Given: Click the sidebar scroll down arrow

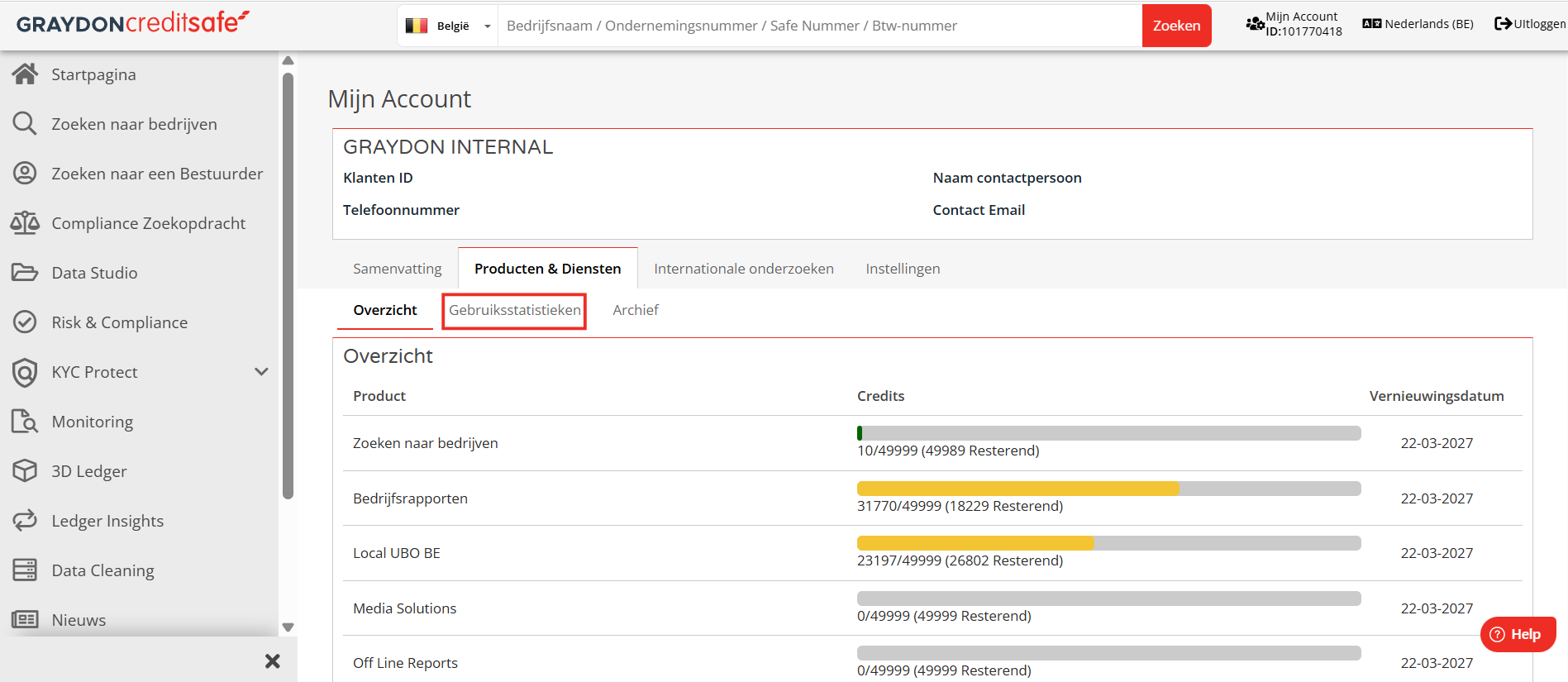Looking at the screenshot, I should click(288, 627).
